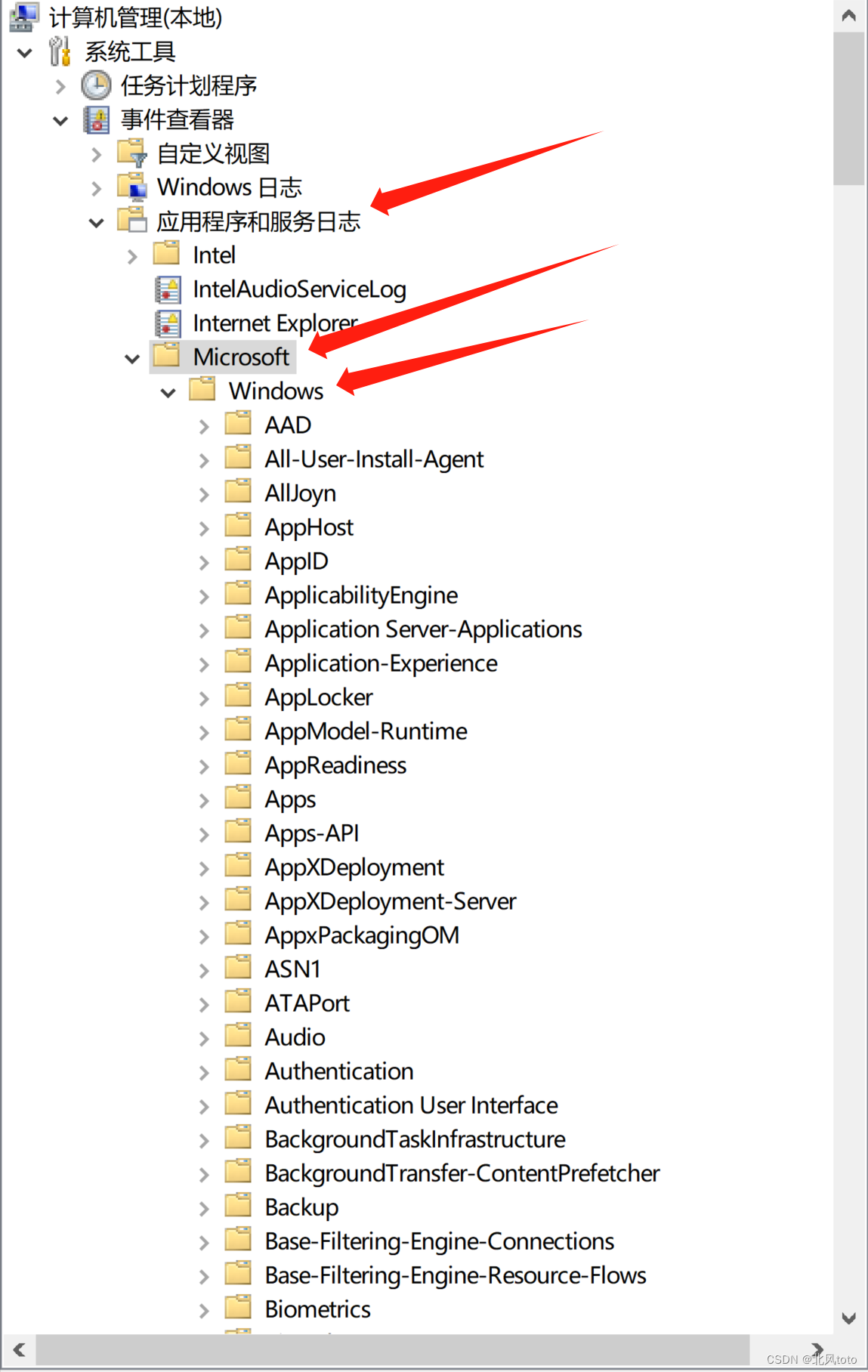Click the AllJoyn folder icon
This screenshot has height=1372, width=868.
point(238,491)
